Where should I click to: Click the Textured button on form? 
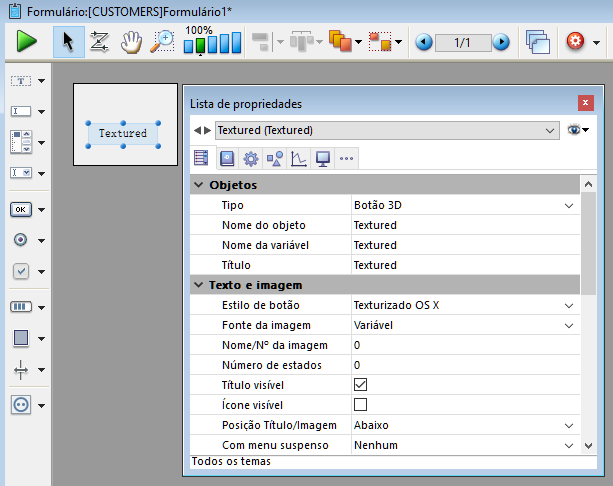(123, 133)
